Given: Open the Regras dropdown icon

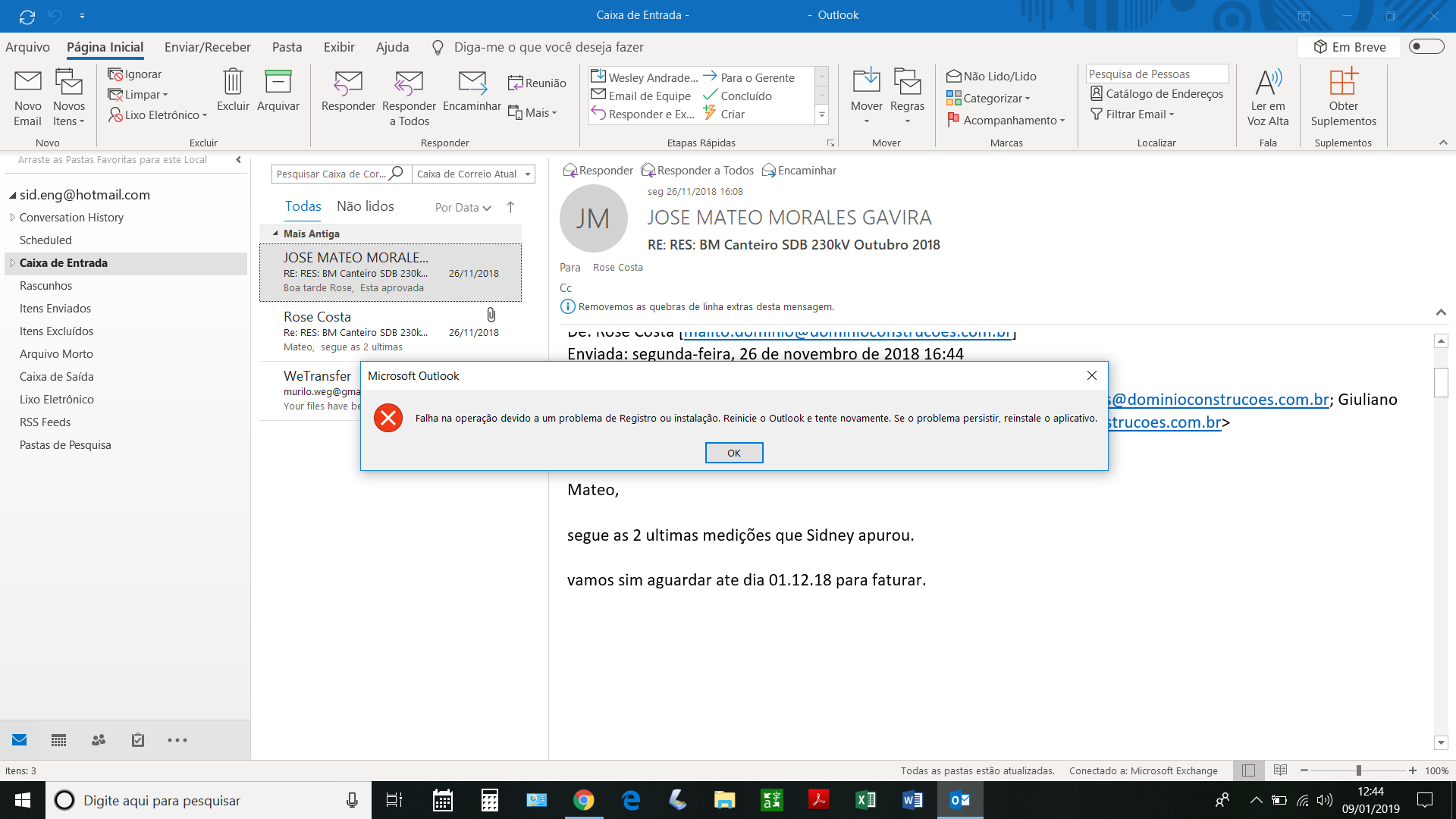Looking at the screenshot, I should pos(908,97).
